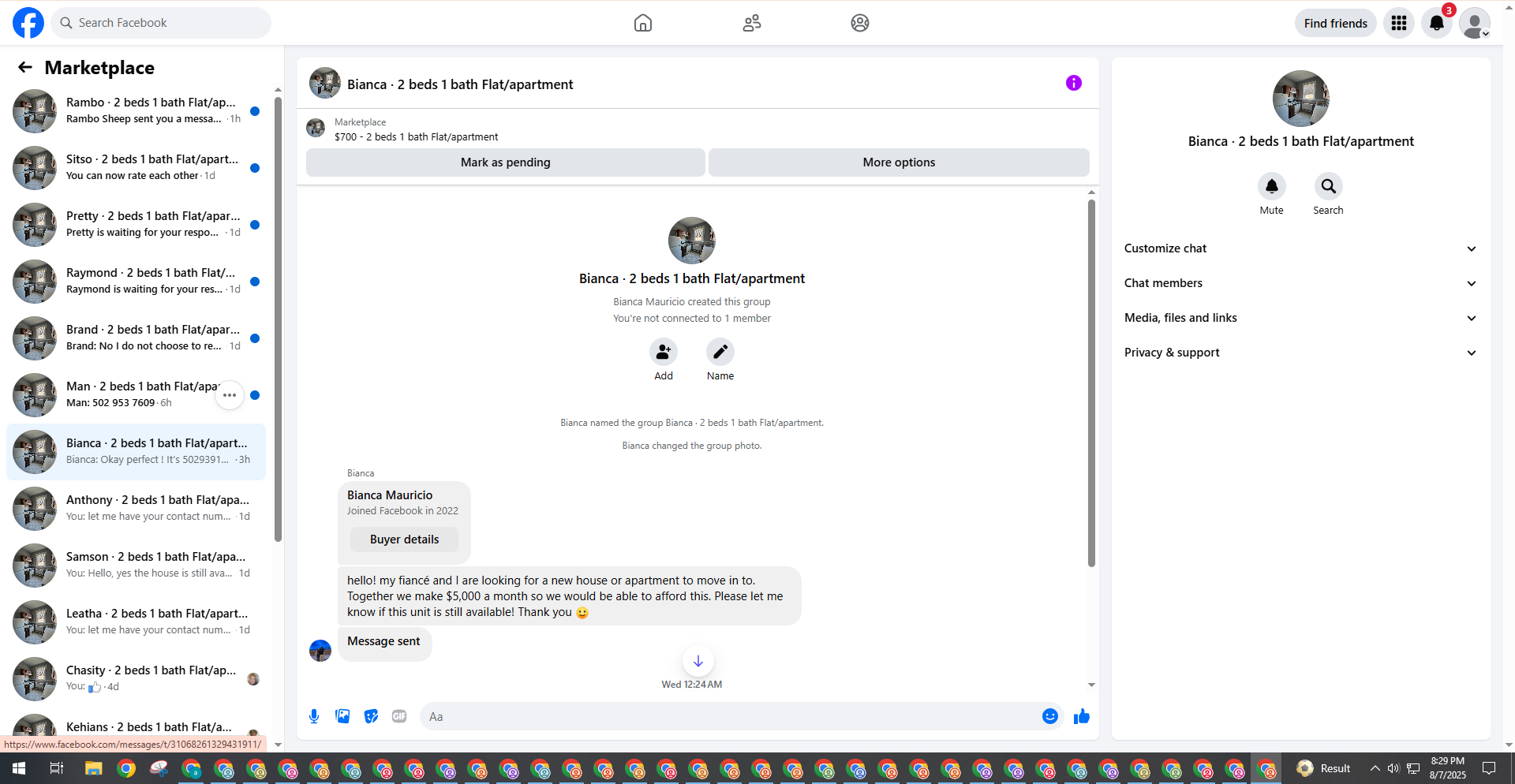Click the Search Facebook field
The image size is (1515, 784).
(161, 23)
